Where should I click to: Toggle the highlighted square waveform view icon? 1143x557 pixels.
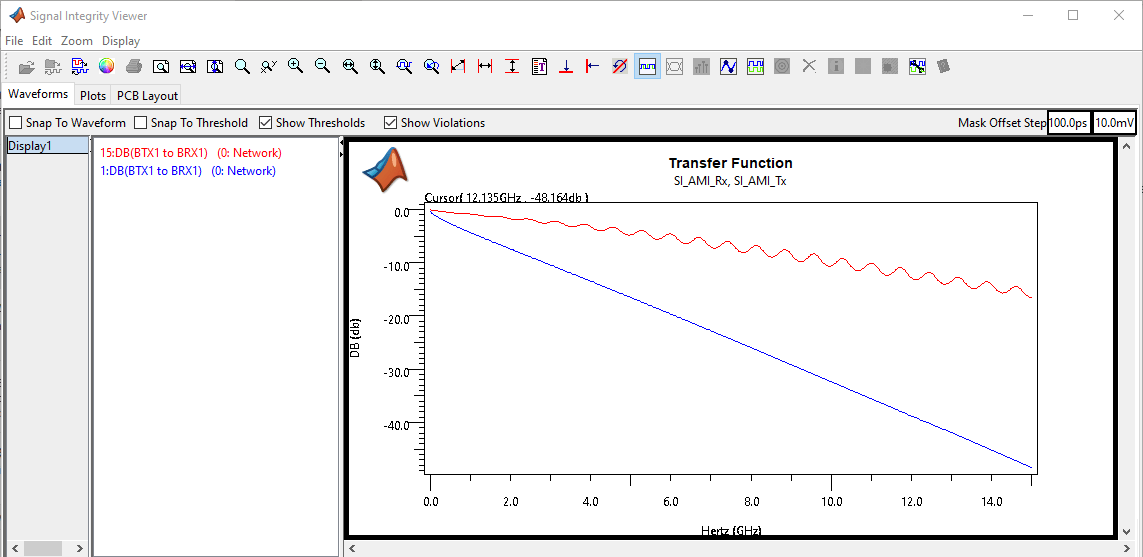(647, 66)
